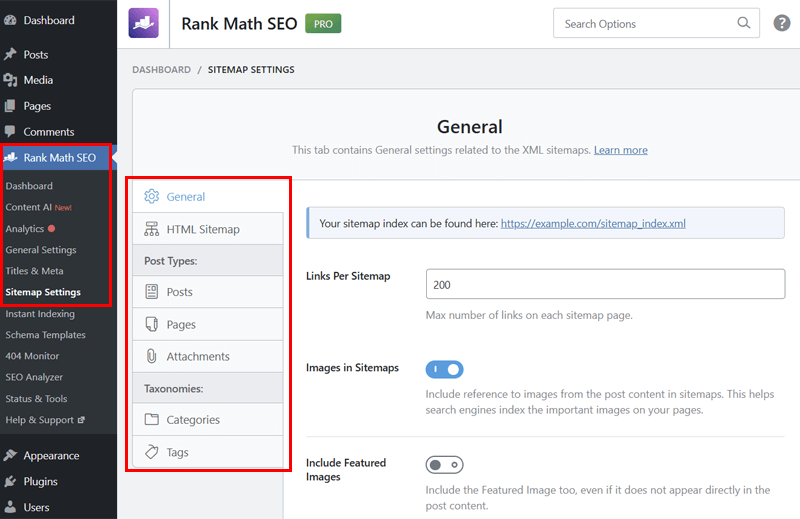
Task: Open the General sitemap tab
Action: coord(208,196)
